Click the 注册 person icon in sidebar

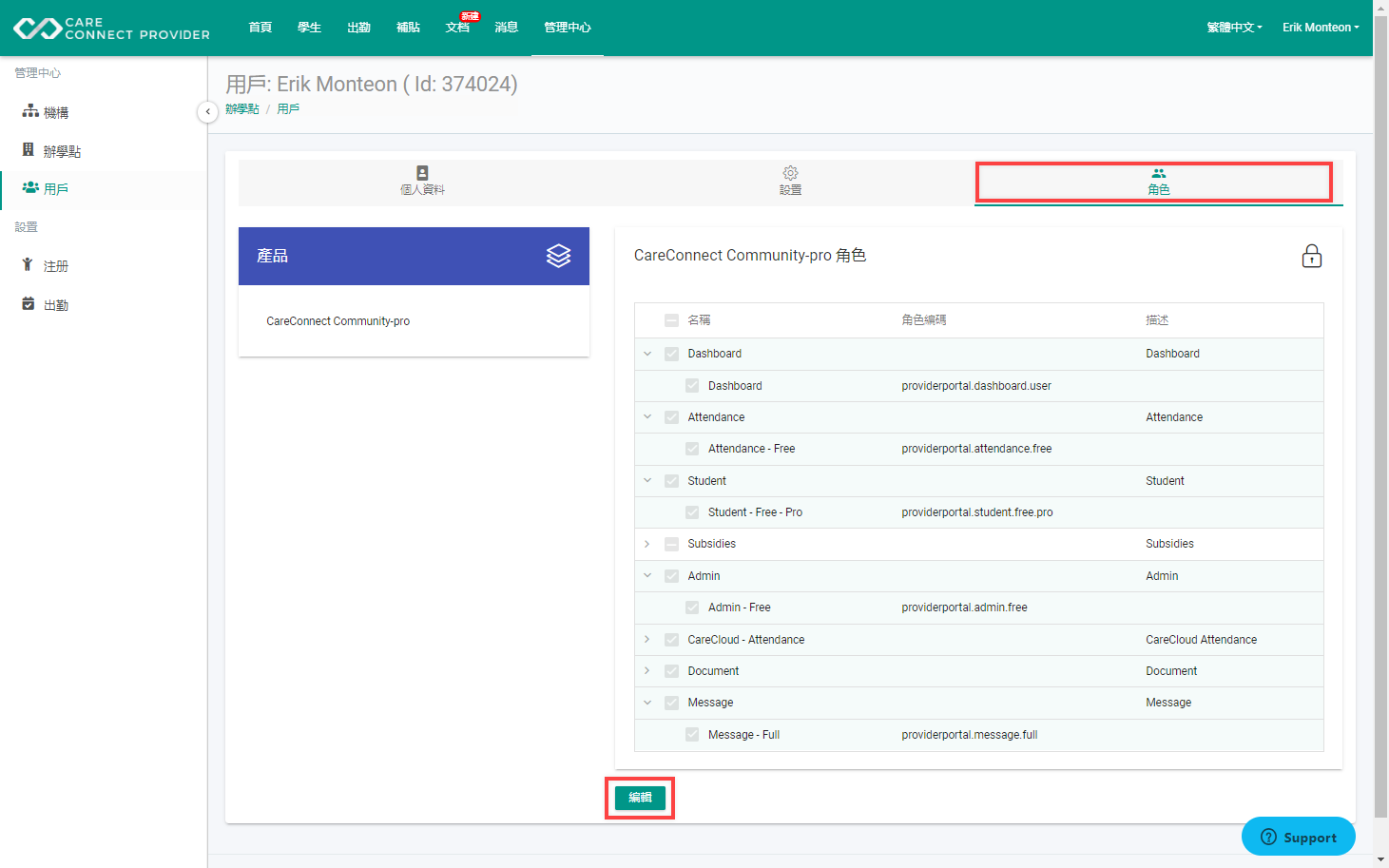28,265
